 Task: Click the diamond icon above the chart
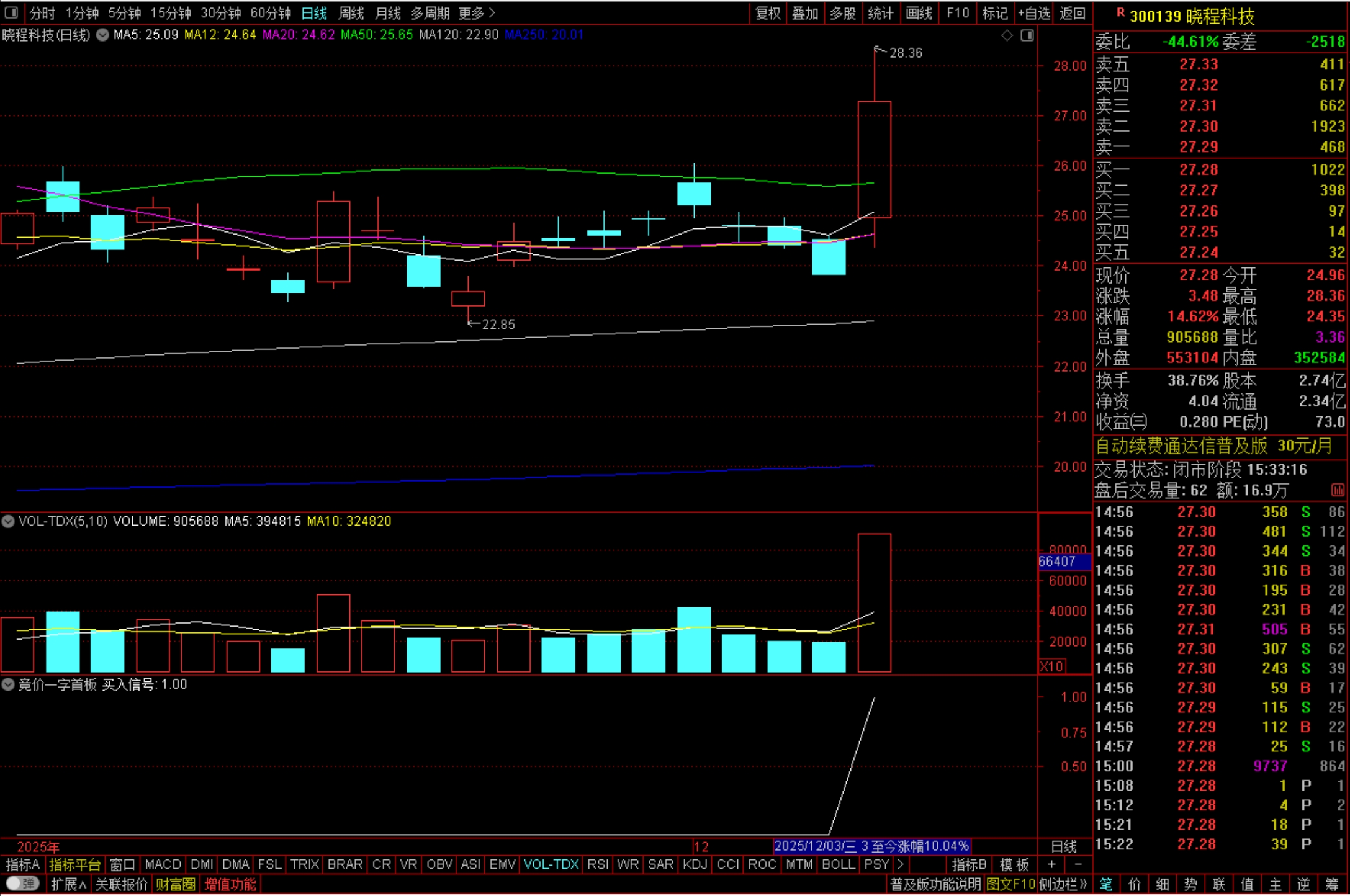[x=1007, y=35]
